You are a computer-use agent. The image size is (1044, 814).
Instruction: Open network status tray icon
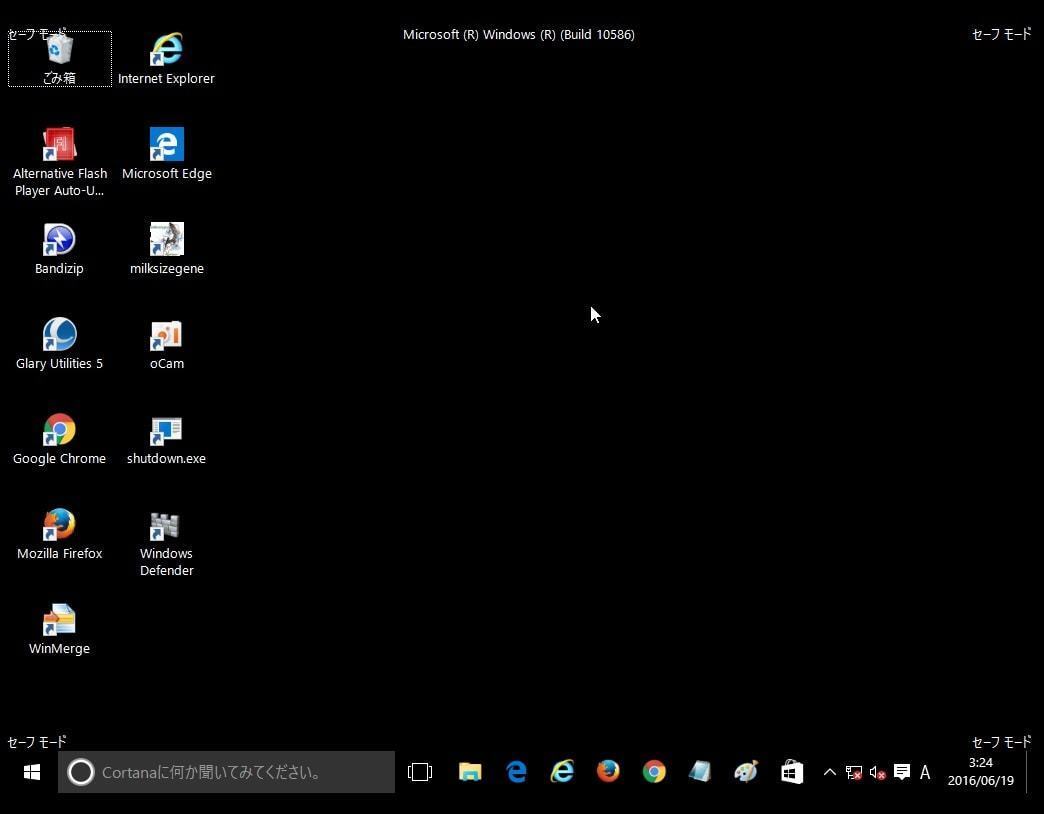click(x=854, y=772)
